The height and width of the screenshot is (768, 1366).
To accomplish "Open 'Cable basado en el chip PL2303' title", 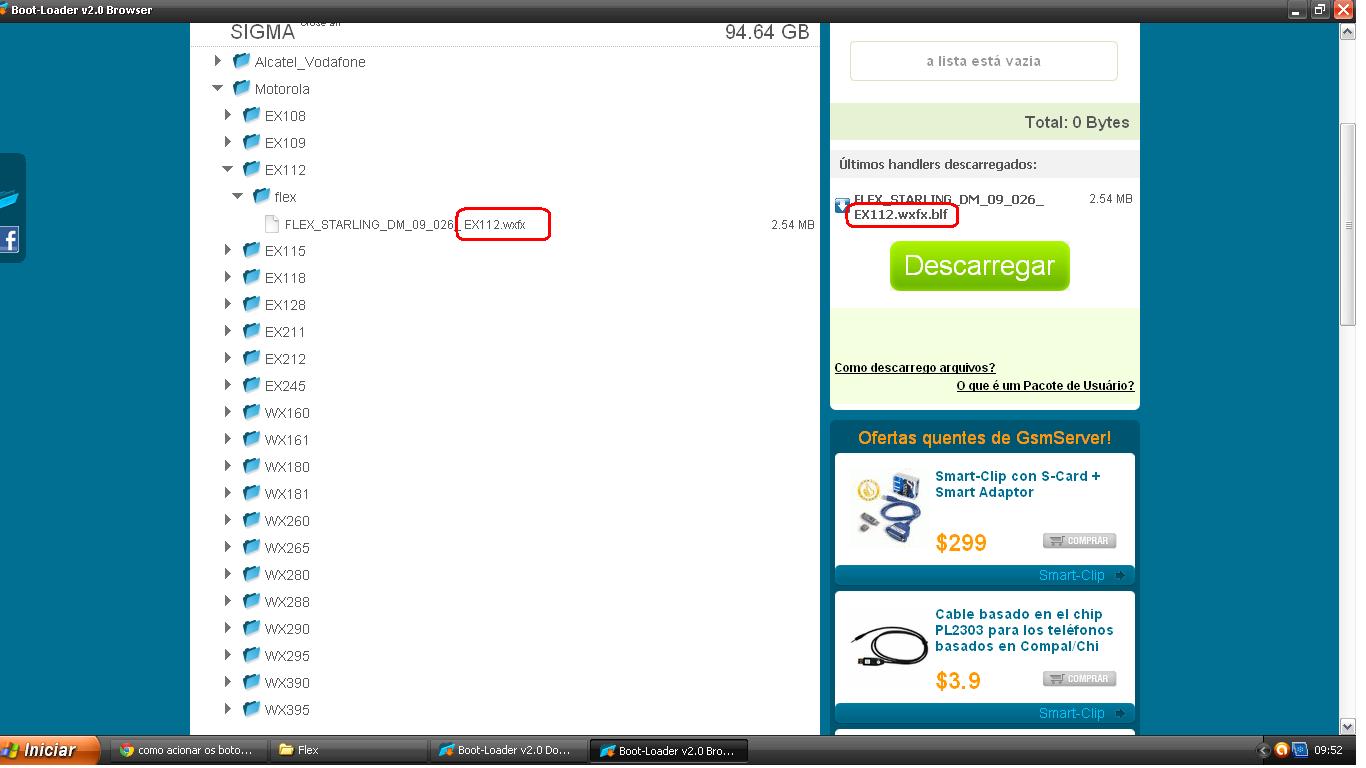I will [x=1024, y=630].
